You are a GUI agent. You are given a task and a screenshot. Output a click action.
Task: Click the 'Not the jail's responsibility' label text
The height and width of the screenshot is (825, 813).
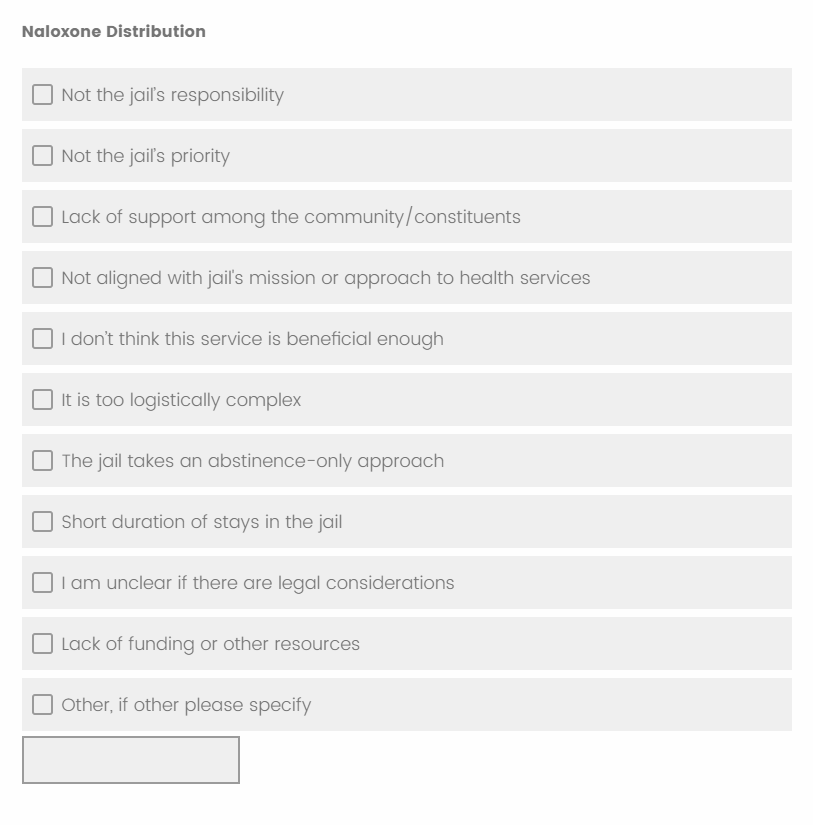(x=172, y=95)
